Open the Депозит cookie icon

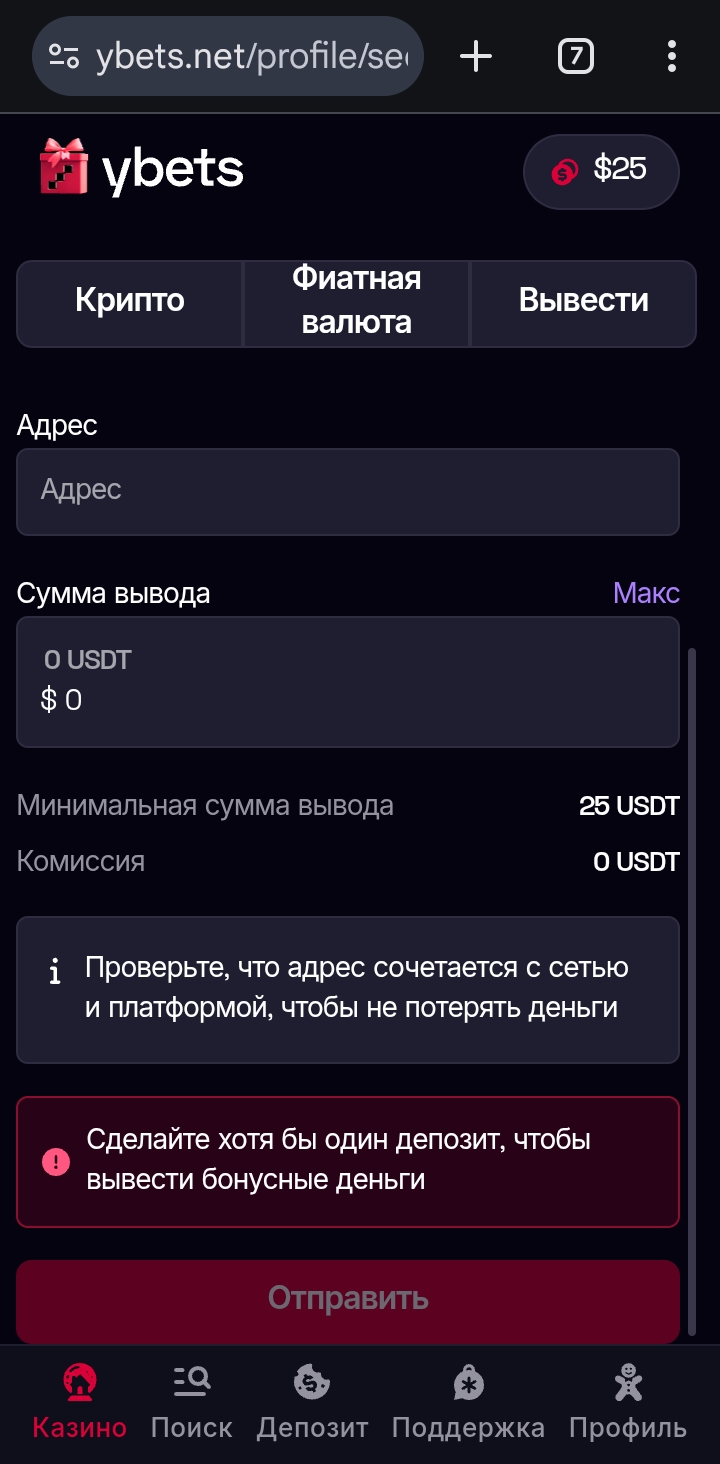312,1383
